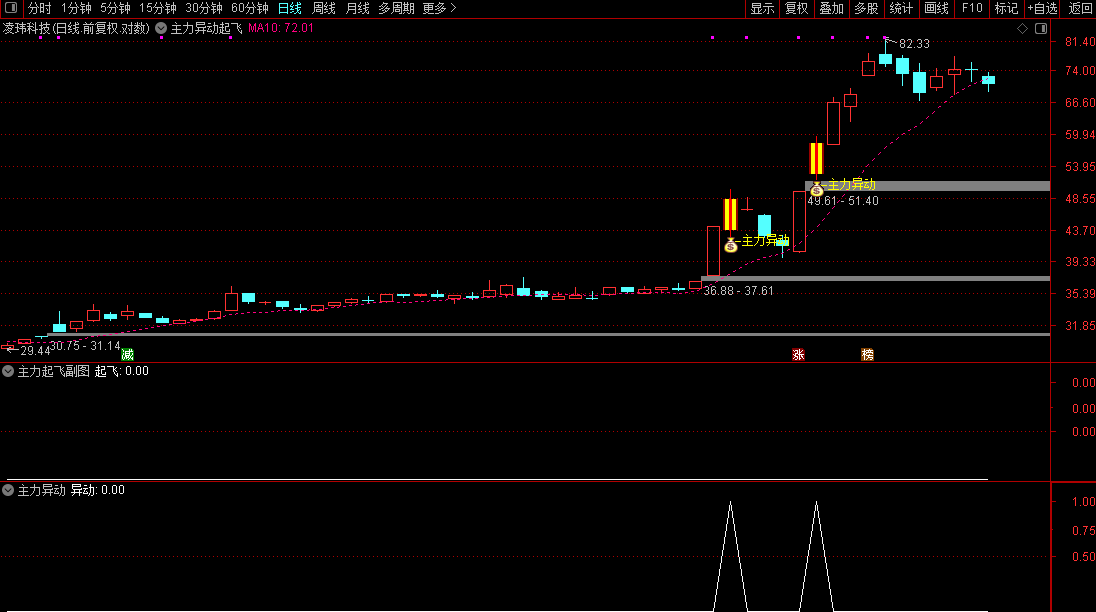Open the 复权 adjustment menu
Viewport: 1096px width, 612px height.
[796, 8]
